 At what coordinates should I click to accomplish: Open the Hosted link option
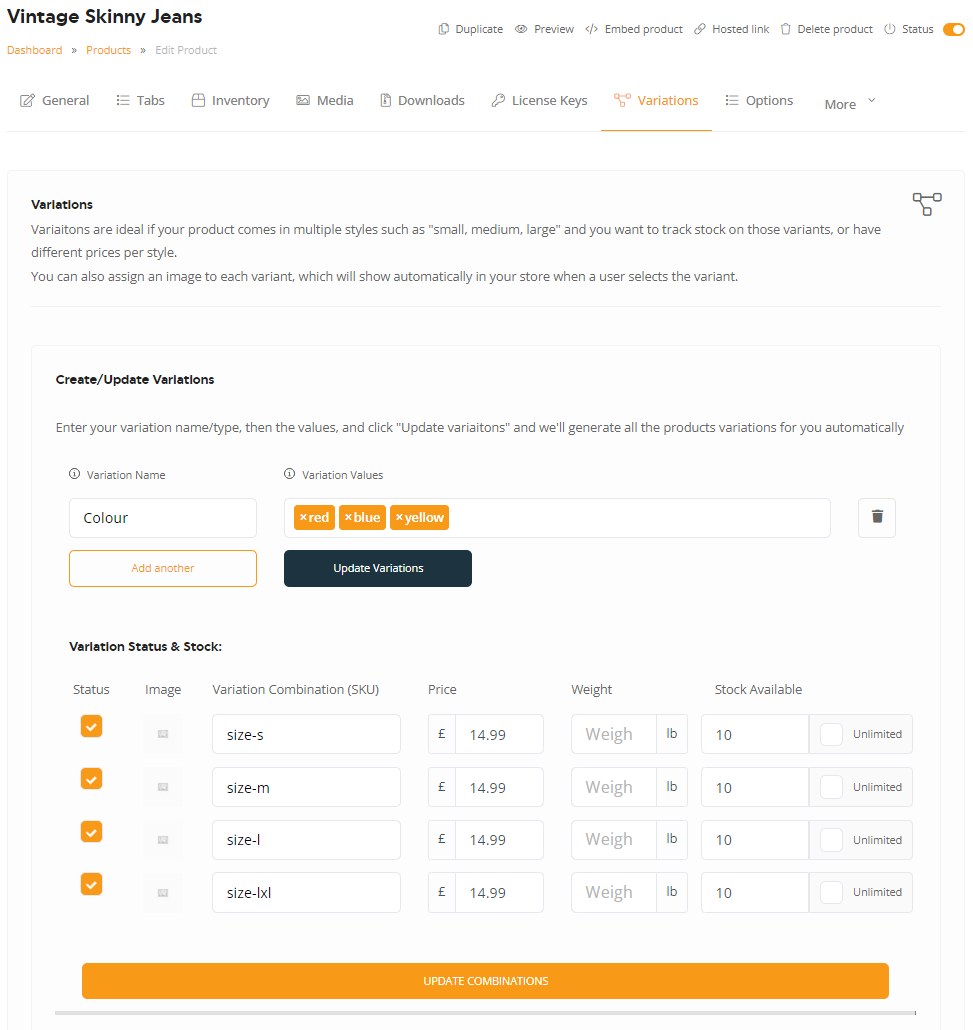point(731,29)
